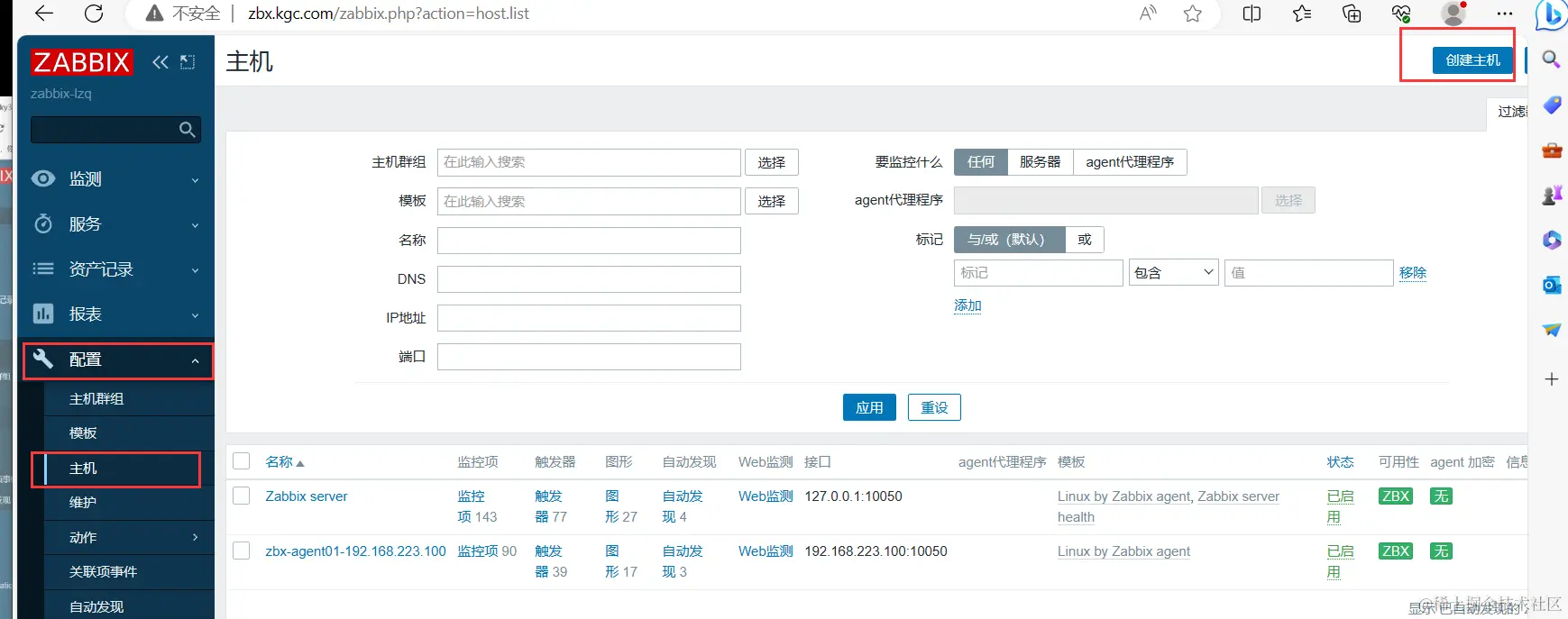
Task: Click the not secure warning icon
Action: (154, 14)
